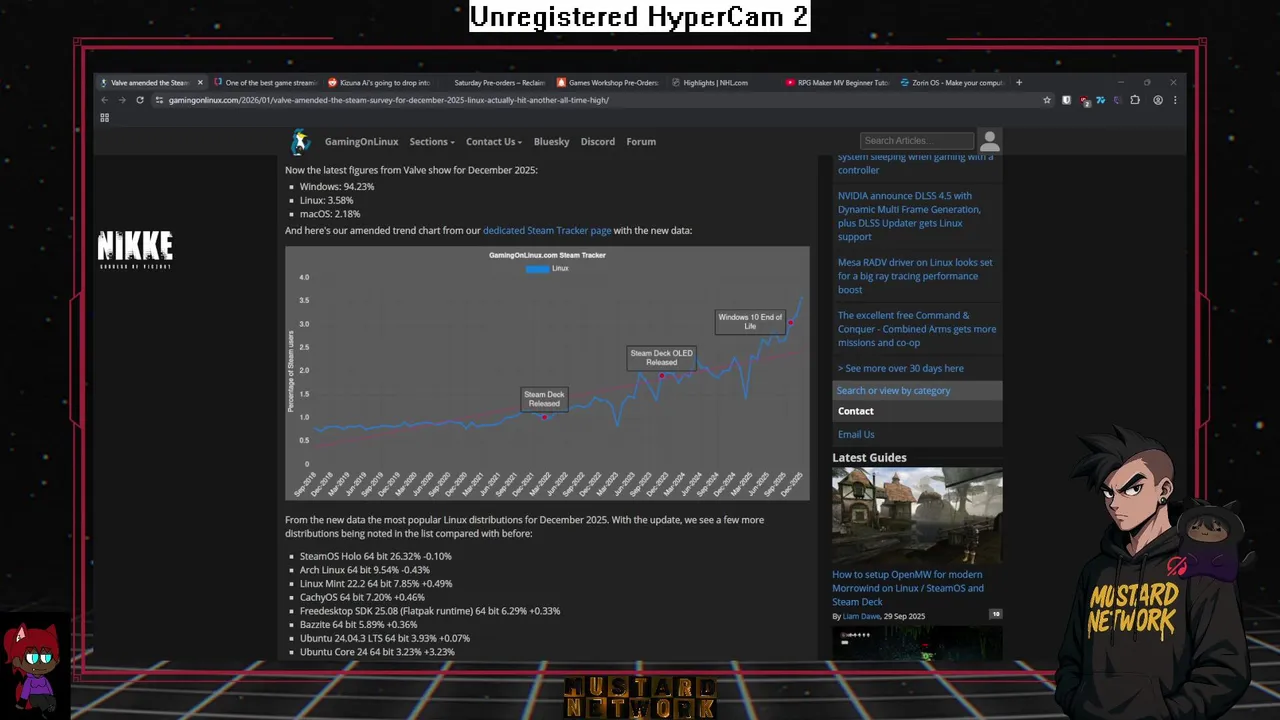Open the Mesa RADV driver article link
1280x720 pixels.
pyautogui.click(x=915, y=276)
